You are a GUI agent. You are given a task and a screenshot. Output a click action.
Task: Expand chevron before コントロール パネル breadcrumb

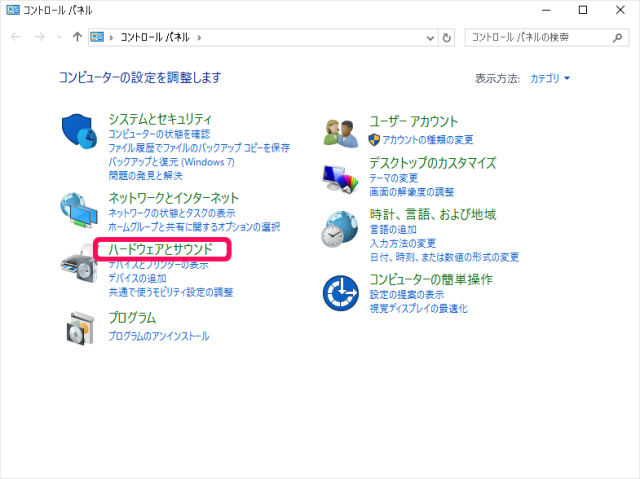click(111, 38)
